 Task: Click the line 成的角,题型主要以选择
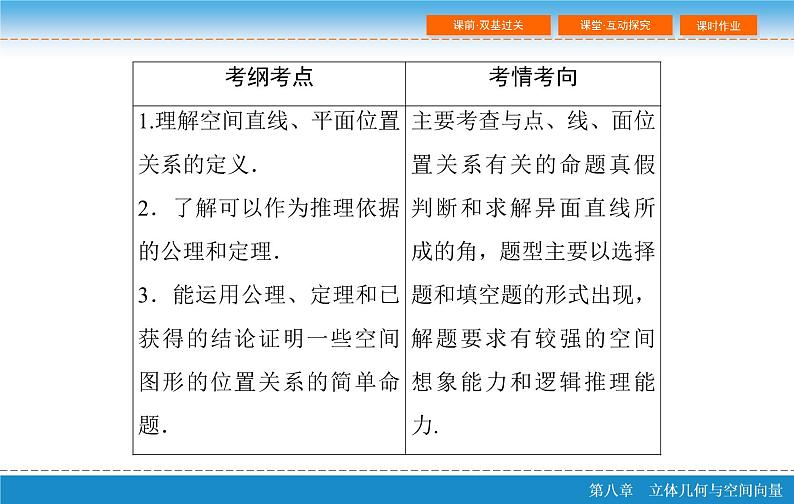[x=533, y=251]
